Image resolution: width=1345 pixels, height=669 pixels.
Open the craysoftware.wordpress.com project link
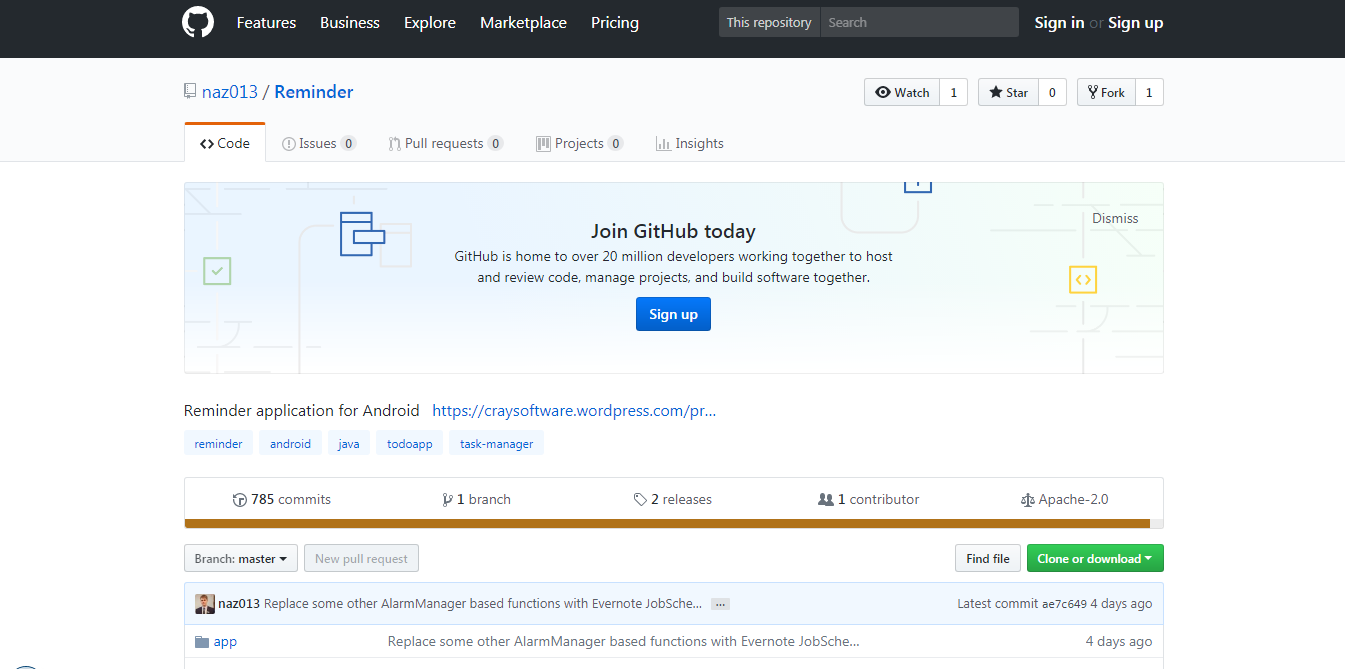click(574, 410)
